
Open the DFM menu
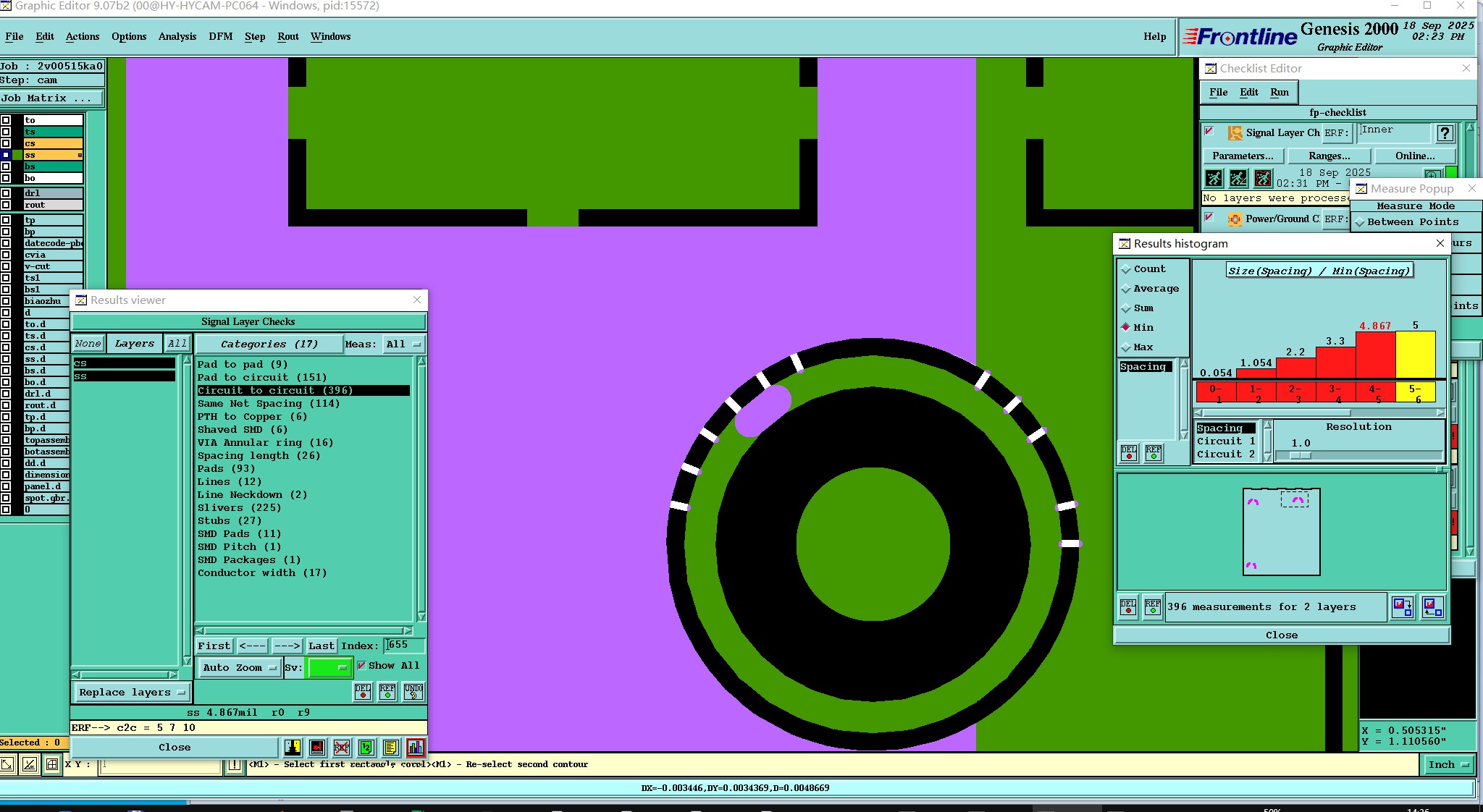tap(220, 36)
